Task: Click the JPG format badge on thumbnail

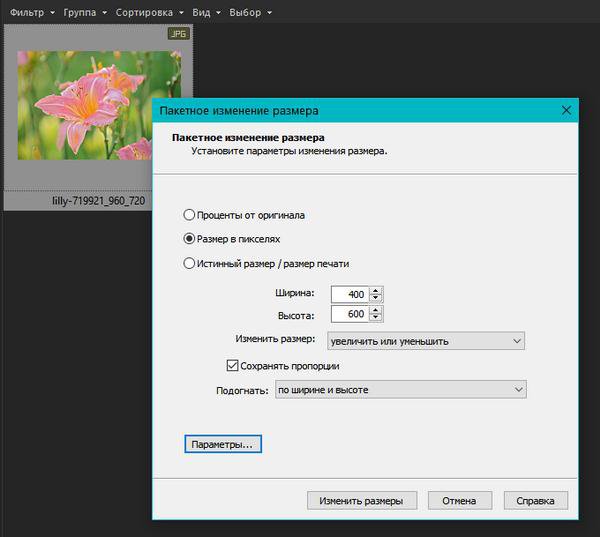Action: point(178,34)
